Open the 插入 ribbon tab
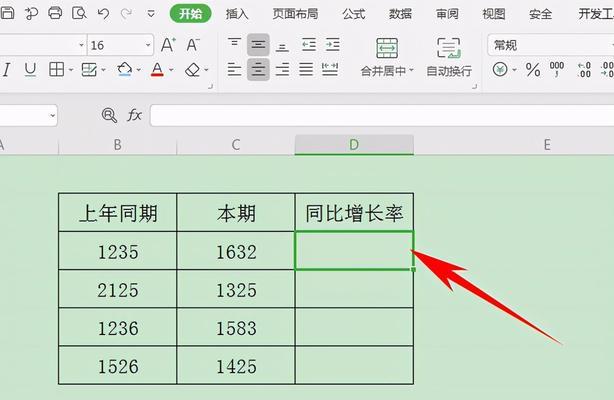 pyautogui.click(x=237, y=14)
